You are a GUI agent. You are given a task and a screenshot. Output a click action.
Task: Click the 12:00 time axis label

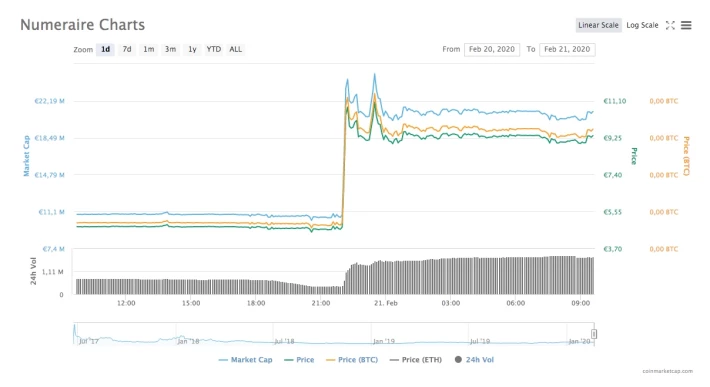point(126,303)
